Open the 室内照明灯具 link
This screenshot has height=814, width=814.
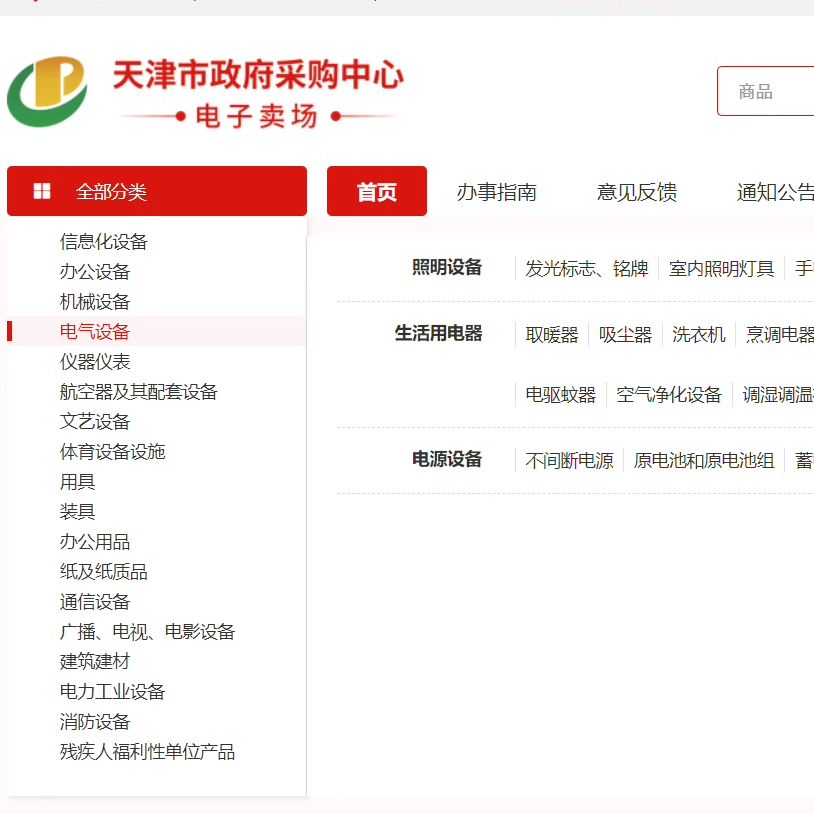point(722,268)
